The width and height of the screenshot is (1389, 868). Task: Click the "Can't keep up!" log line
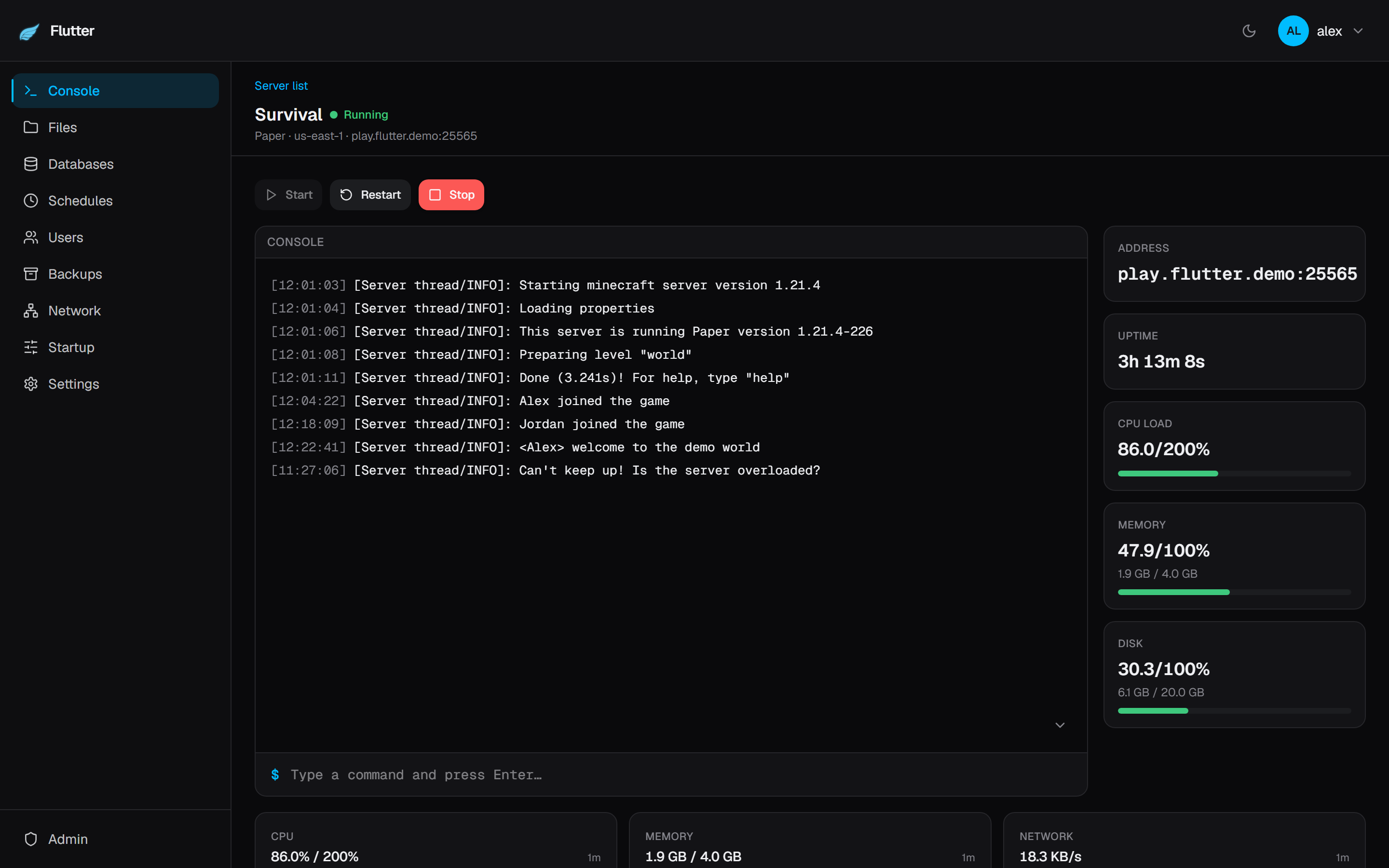pos(546,471)
